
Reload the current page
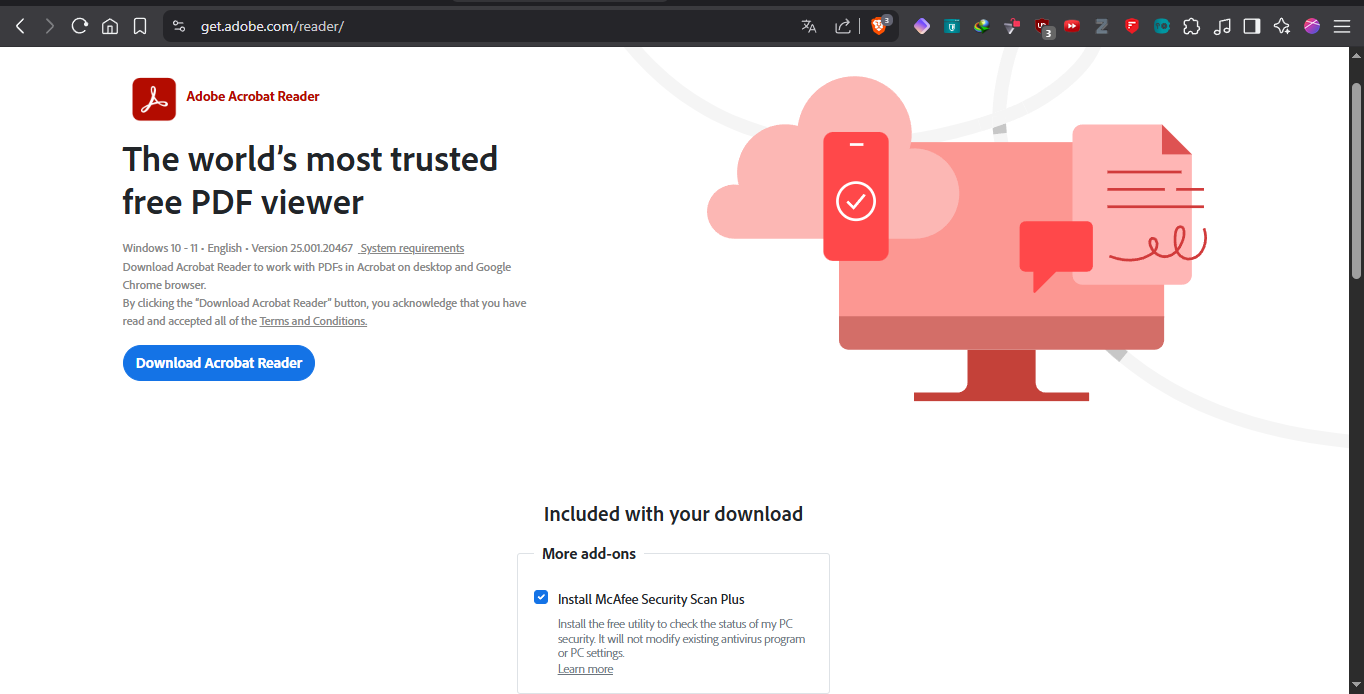point(79,26)
